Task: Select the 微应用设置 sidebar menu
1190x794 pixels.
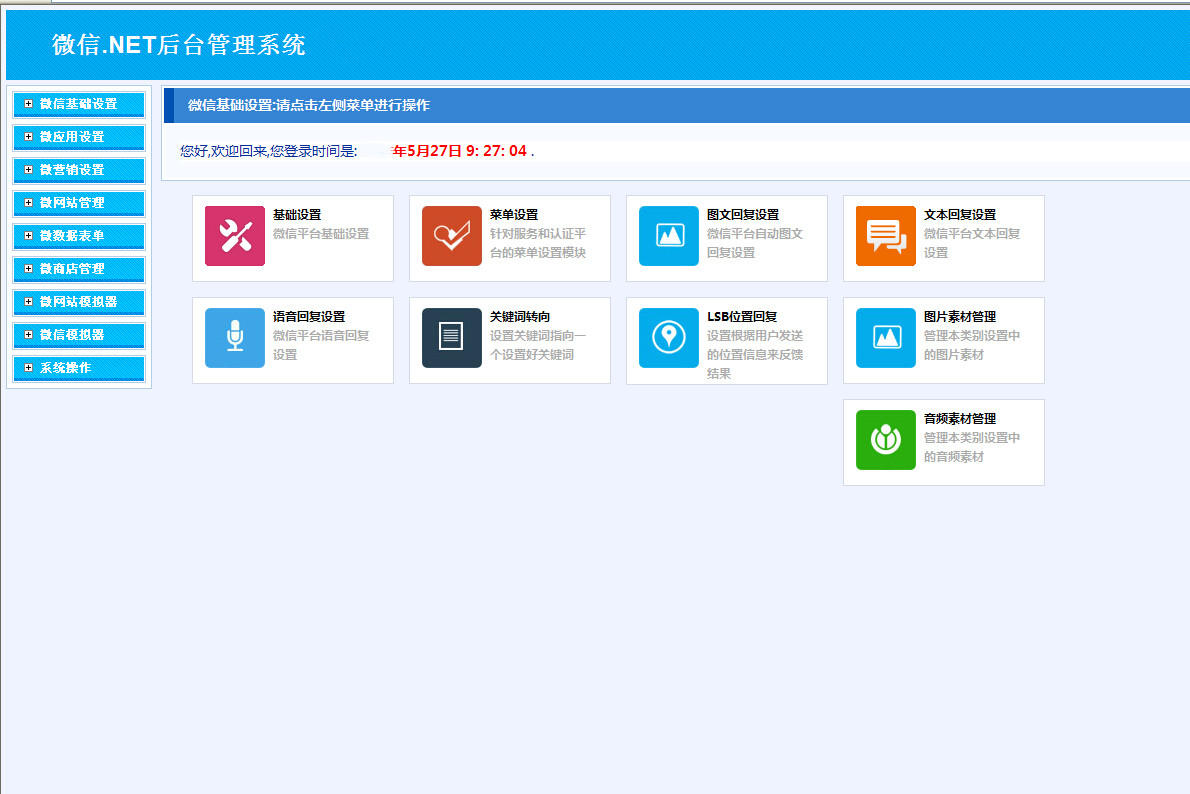Action: click(79, 137)
